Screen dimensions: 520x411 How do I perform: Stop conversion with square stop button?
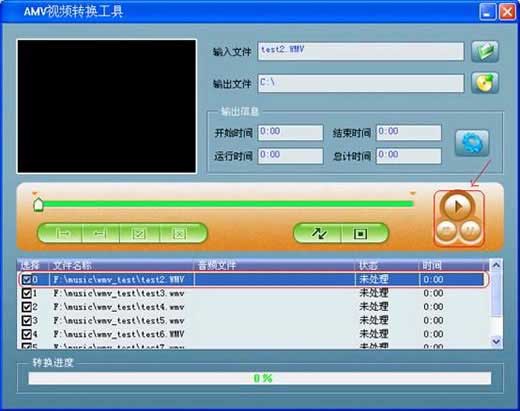pyautogui.click(x=361, y=234)
